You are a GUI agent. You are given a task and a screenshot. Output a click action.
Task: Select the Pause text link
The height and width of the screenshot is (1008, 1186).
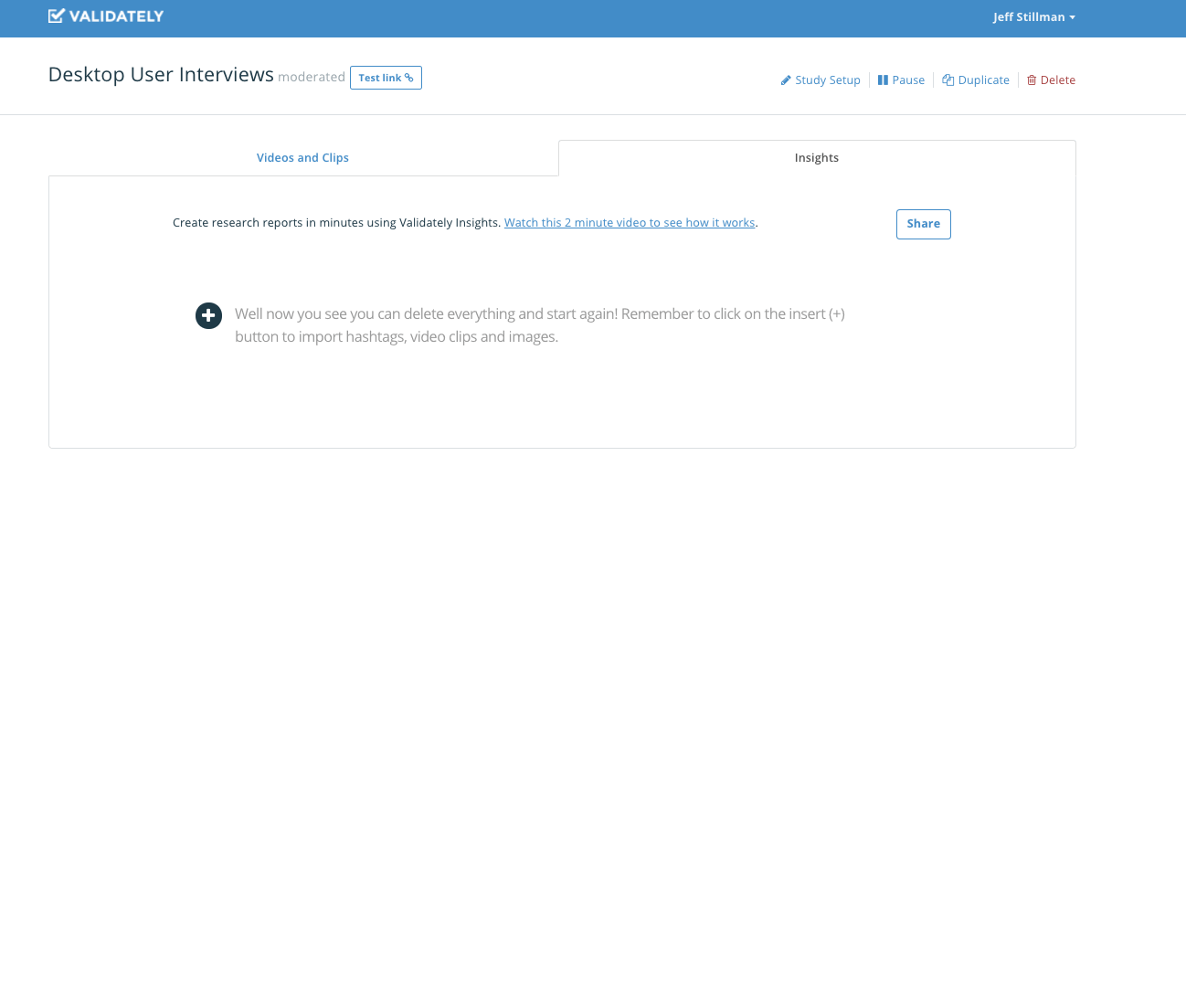click(x=908, y=80)
